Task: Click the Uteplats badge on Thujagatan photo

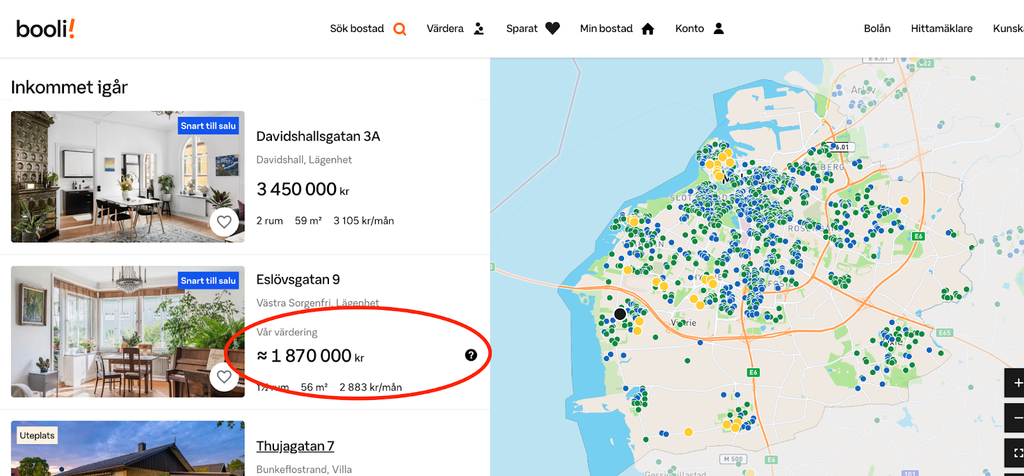Action: 37,436
